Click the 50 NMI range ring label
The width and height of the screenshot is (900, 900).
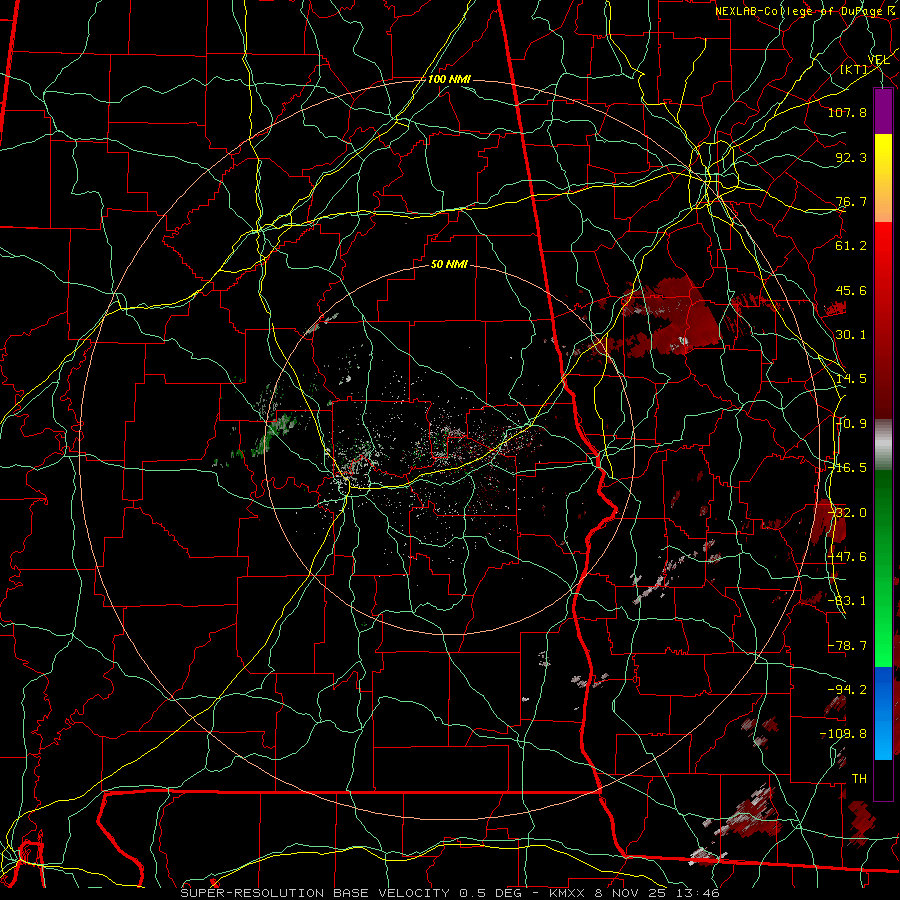(449, 264)
